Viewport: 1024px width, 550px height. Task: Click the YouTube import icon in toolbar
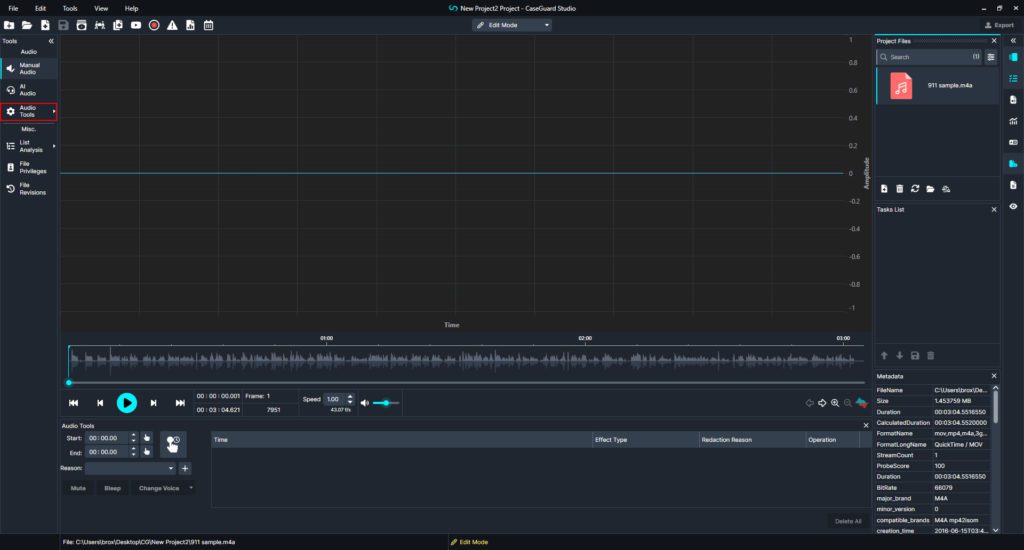[136, 25]
